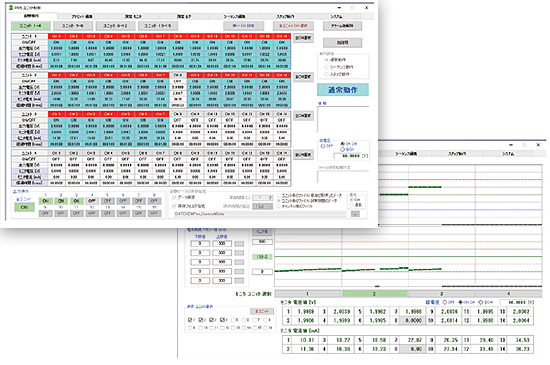Open the 測定 ログ tab in front window

184,16
